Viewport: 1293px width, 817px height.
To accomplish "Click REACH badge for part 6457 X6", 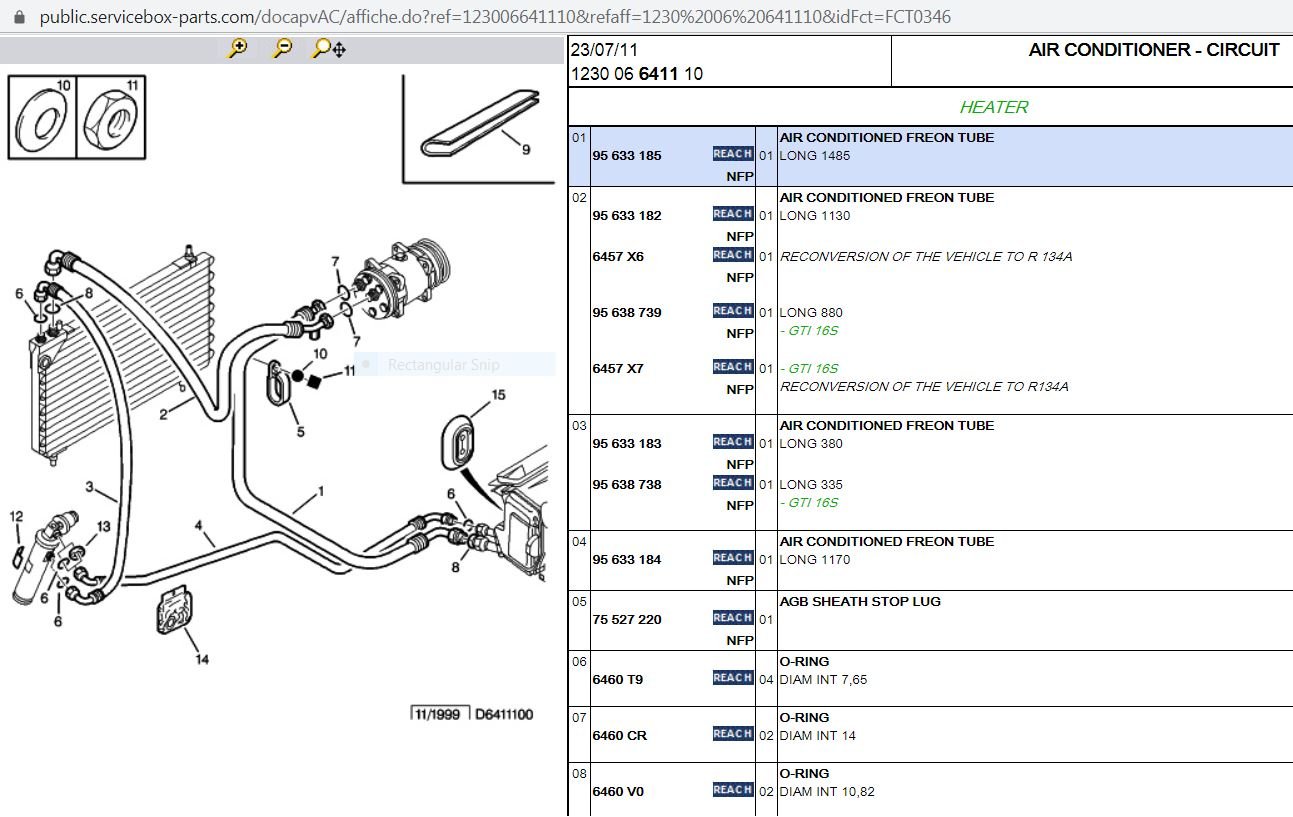I will 733,255.
